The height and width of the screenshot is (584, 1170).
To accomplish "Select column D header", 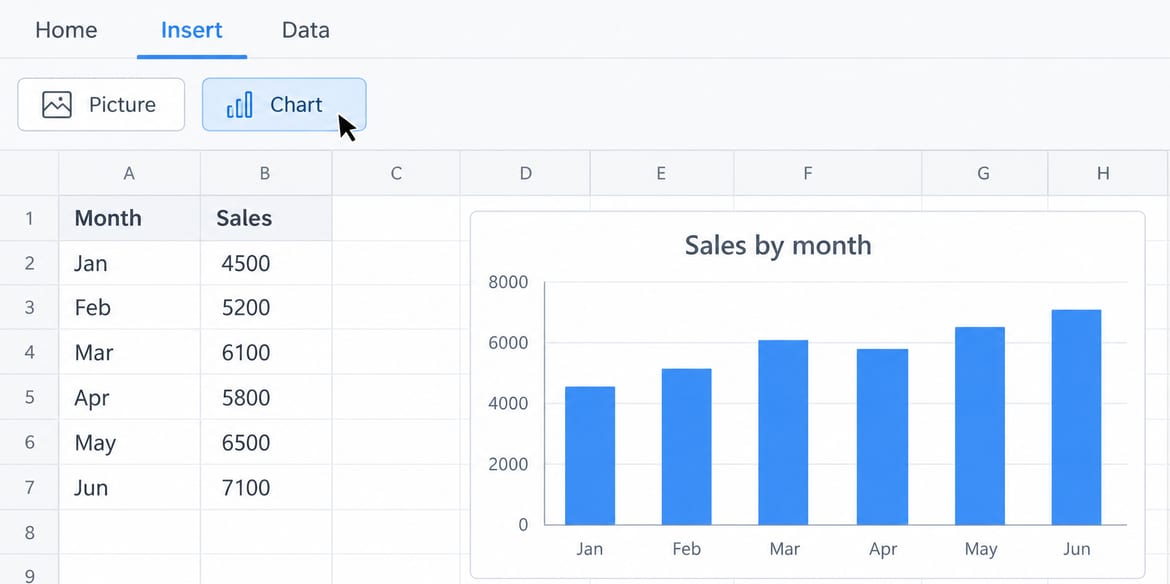I will [525, 173].
